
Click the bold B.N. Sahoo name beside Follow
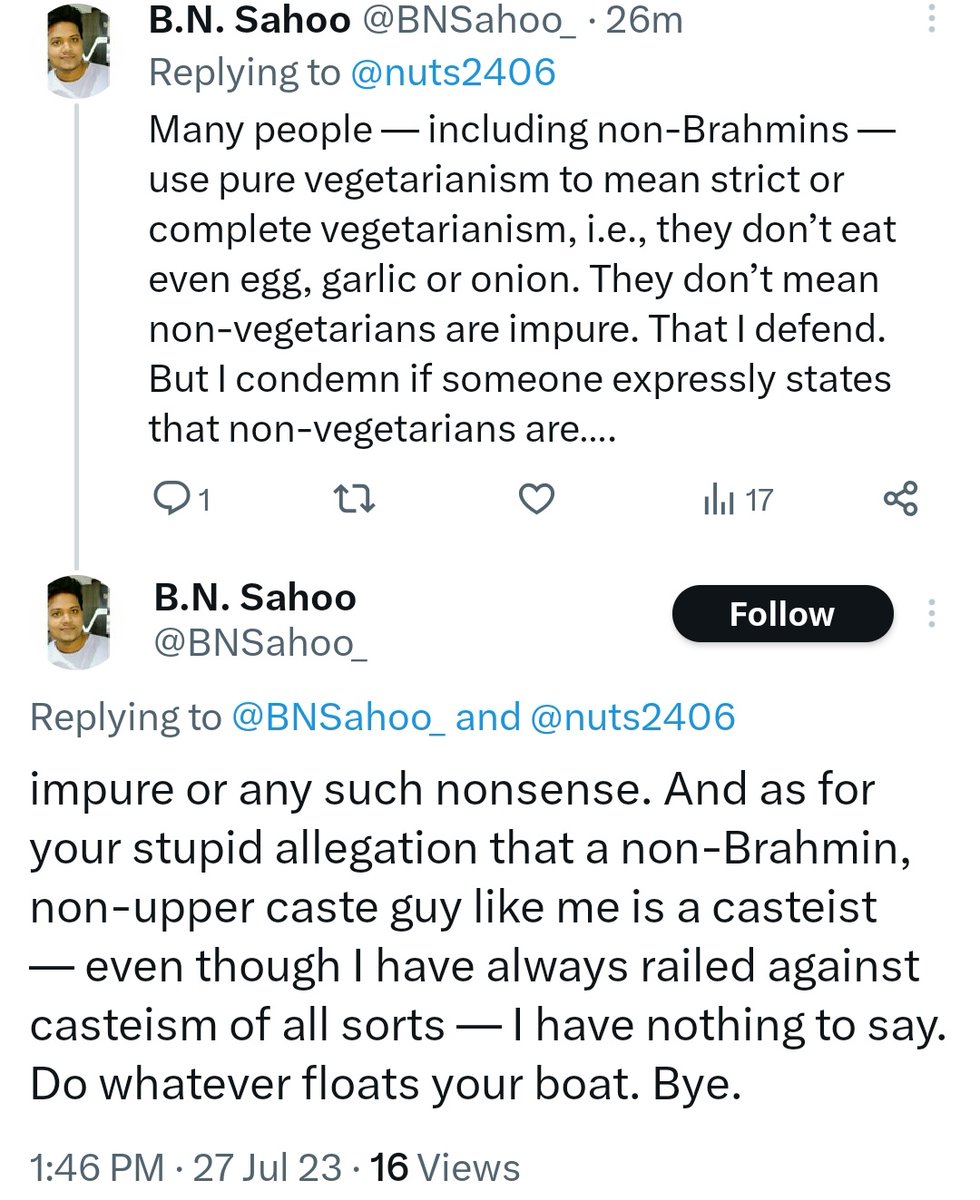[255, 598]
